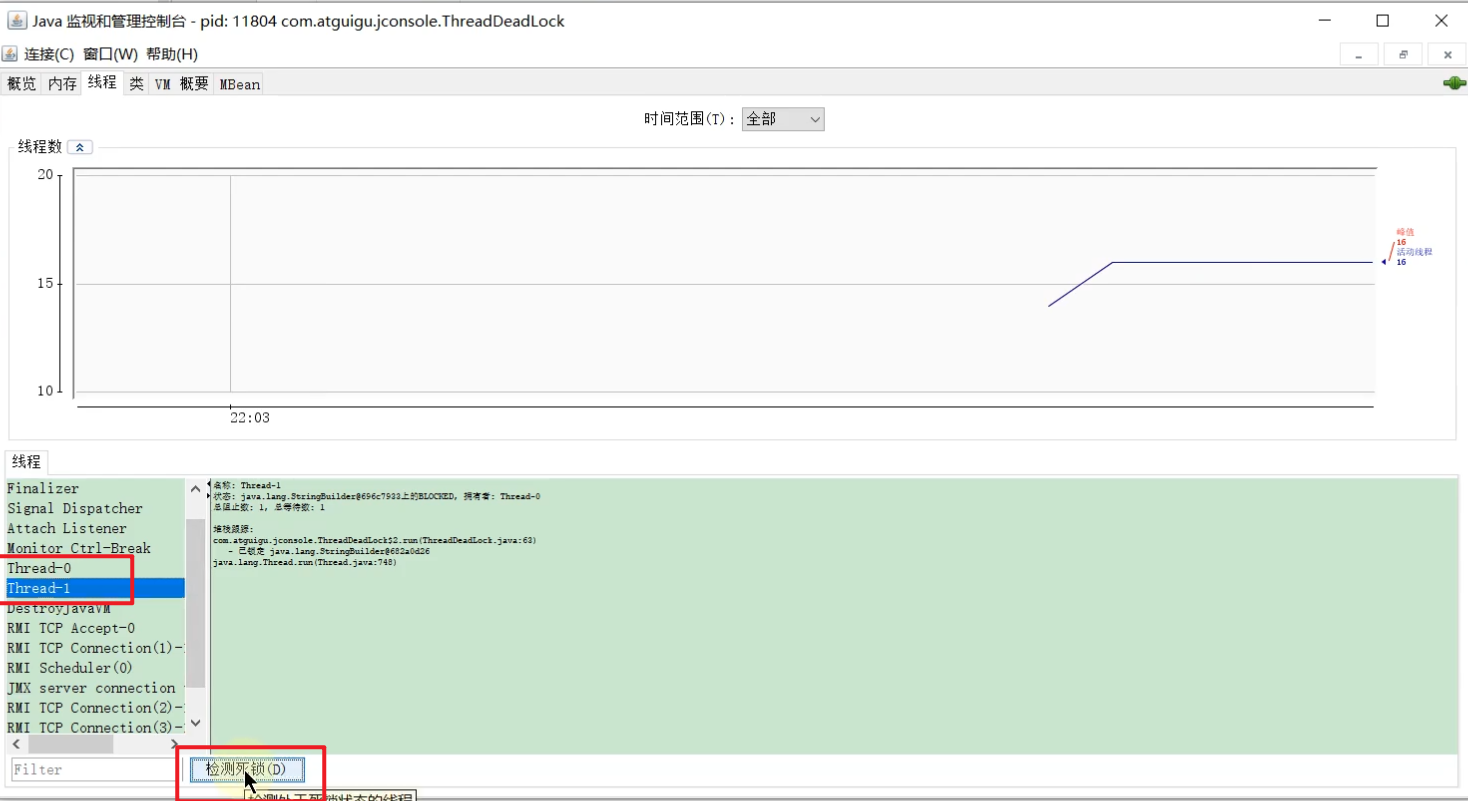Minimize the inner JConsole connection frame
Viewport: 1468px width, 801px height.
(1359, 55)
